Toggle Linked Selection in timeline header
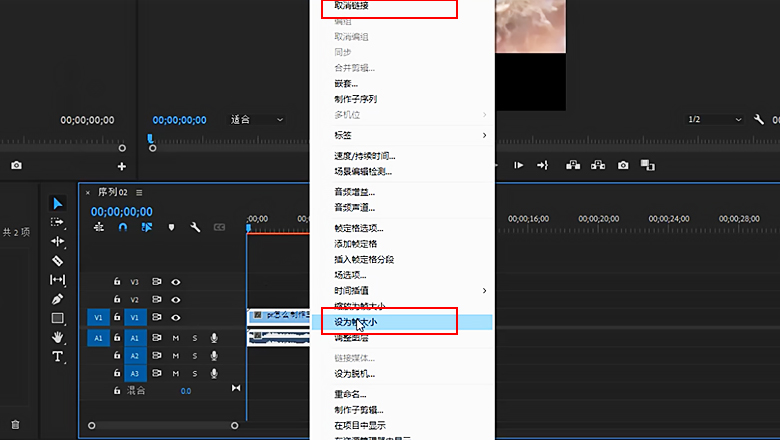Viewport: 780px width, 440px height. click(x=147, y=227)
